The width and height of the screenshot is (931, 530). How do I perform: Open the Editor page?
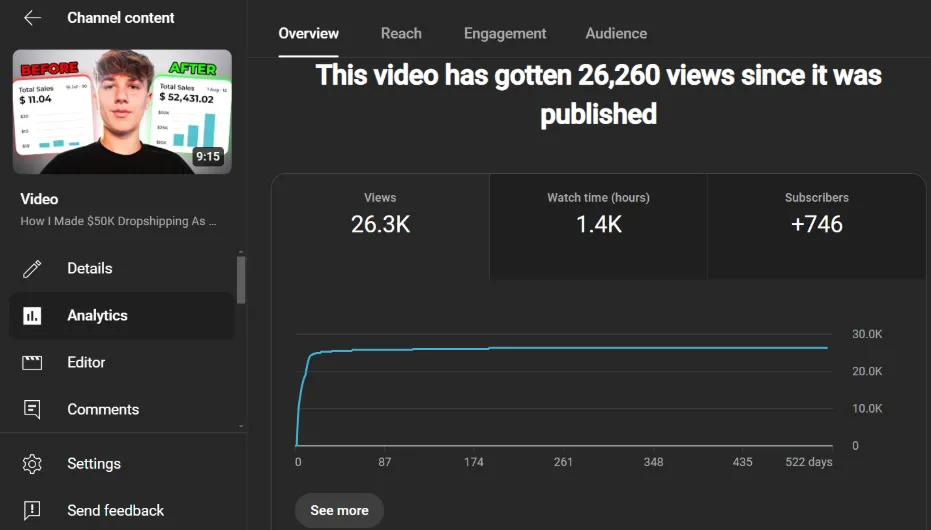(x=122, y=363)
